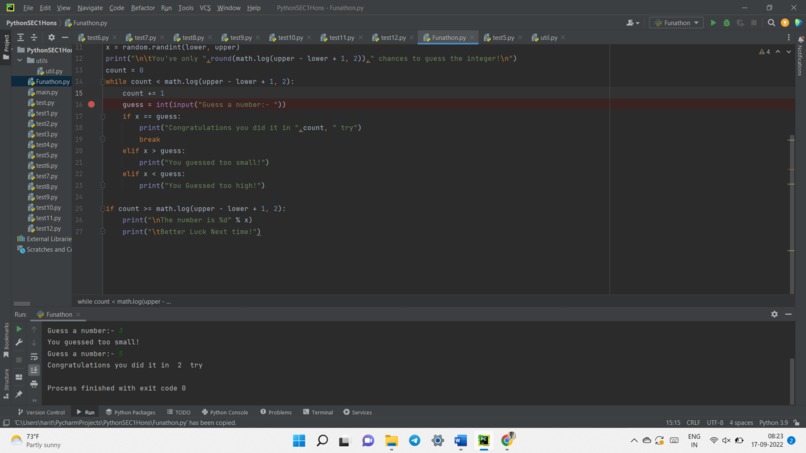Show the 4 warnings inspection widget
806x453 pixels.
click(x=764, y=52)
